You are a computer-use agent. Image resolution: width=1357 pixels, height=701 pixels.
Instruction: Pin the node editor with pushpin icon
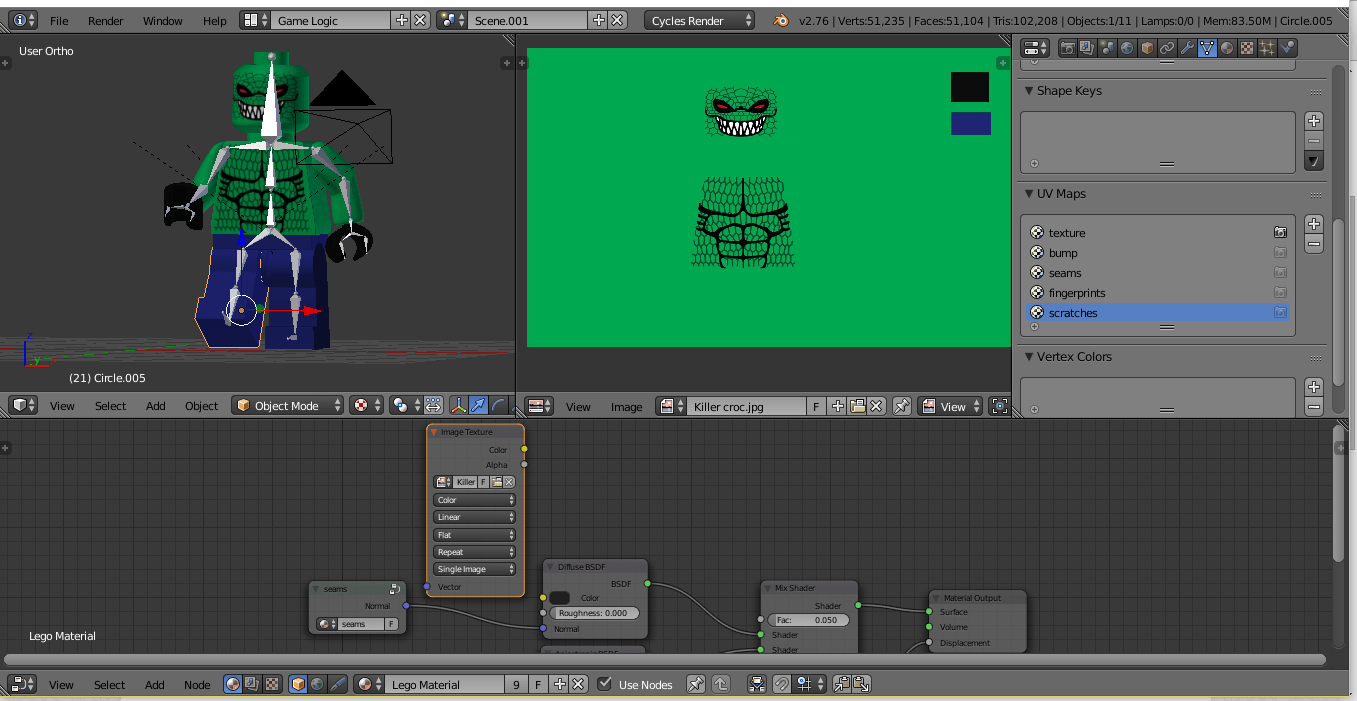click(695, 684)
